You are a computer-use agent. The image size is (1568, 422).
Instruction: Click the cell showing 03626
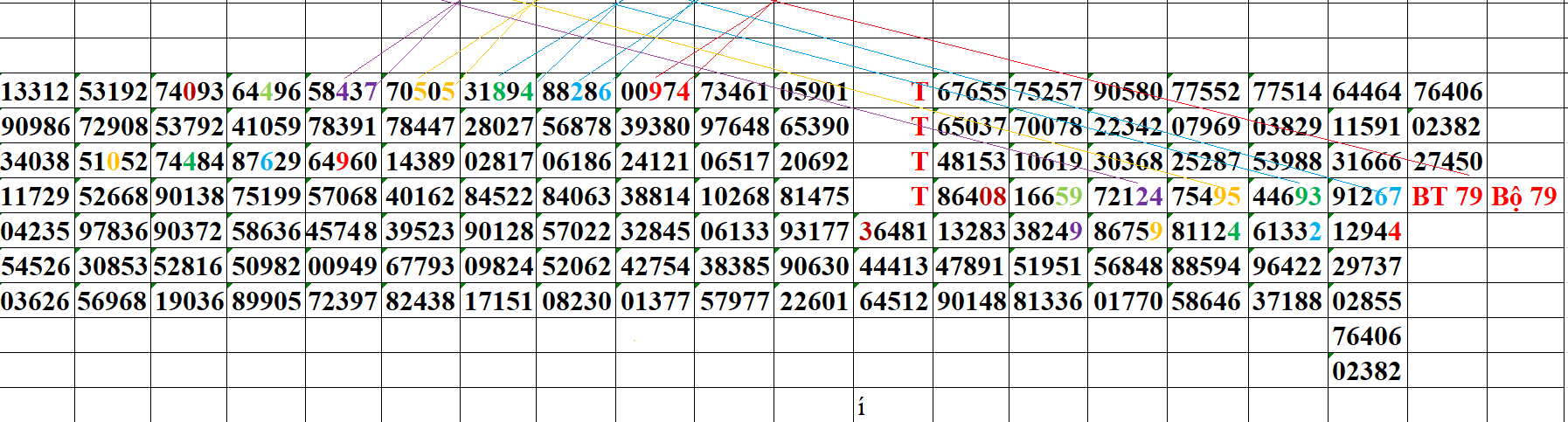tap(36, 301)
